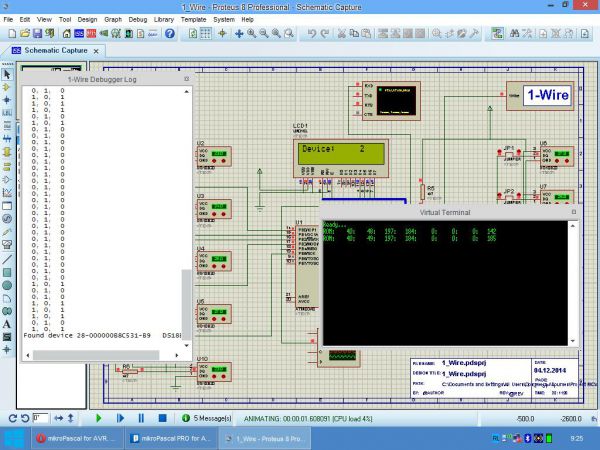Image resolution: width=600 pixels, height=450 pixels.
Task: Choose the Selection Mode arrow tool
Action: click(7, 75)
